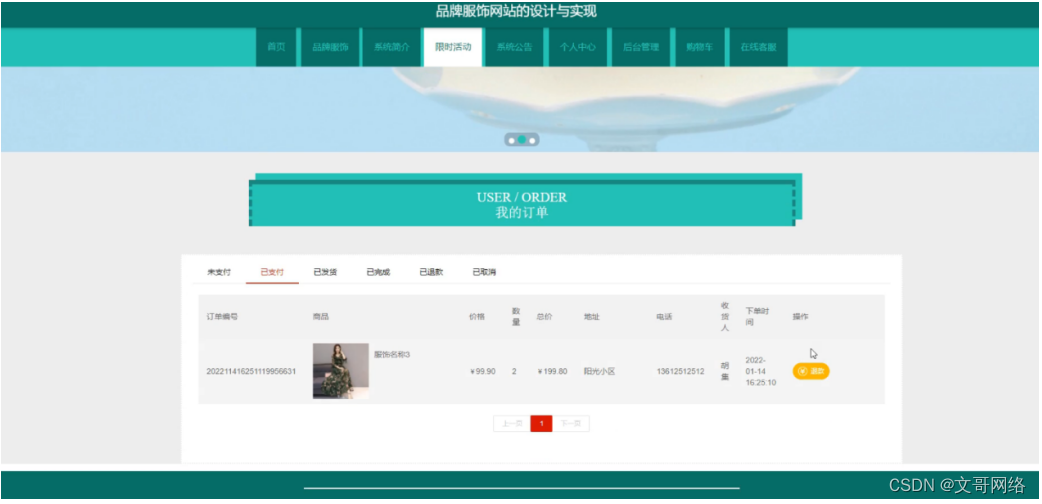
Task: Click the 价格 column header
Action: pyautogui.click(x=477, y=316)
